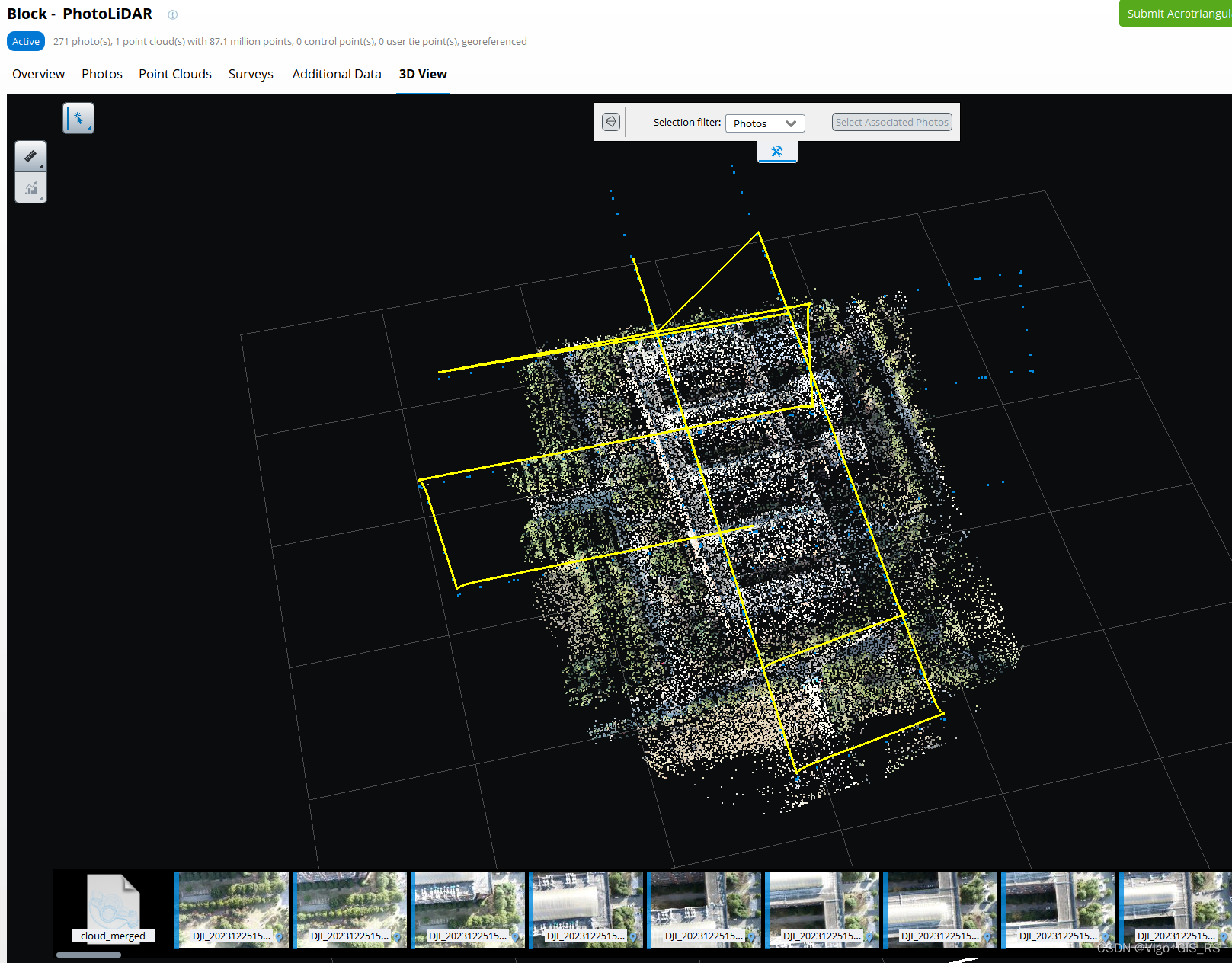This screenshot has width=1232, height=963.
Task: Click the thumbnail strip scrollbar at the bottom
Action: pyautogui.click(x=89, y=954)
